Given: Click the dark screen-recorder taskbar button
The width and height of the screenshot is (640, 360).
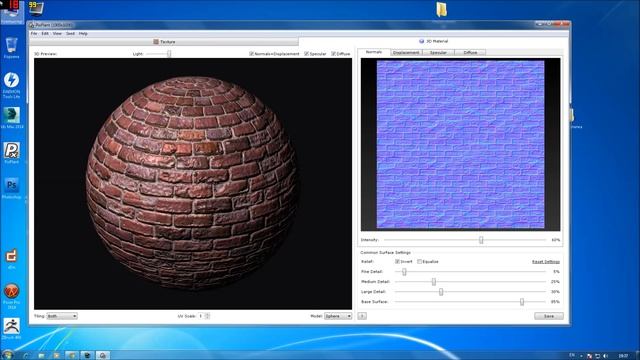Looking at the screenshot, I should point(87,356).
